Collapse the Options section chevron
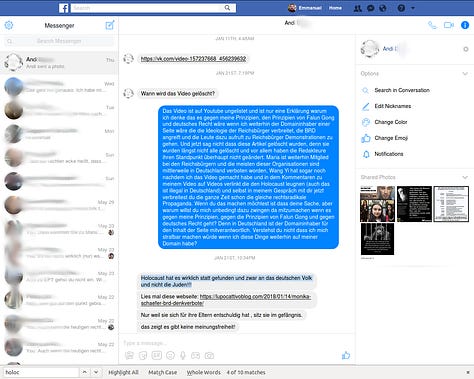Screen dimensions: 474x379 pyautogui.click(x=465, y=74)
